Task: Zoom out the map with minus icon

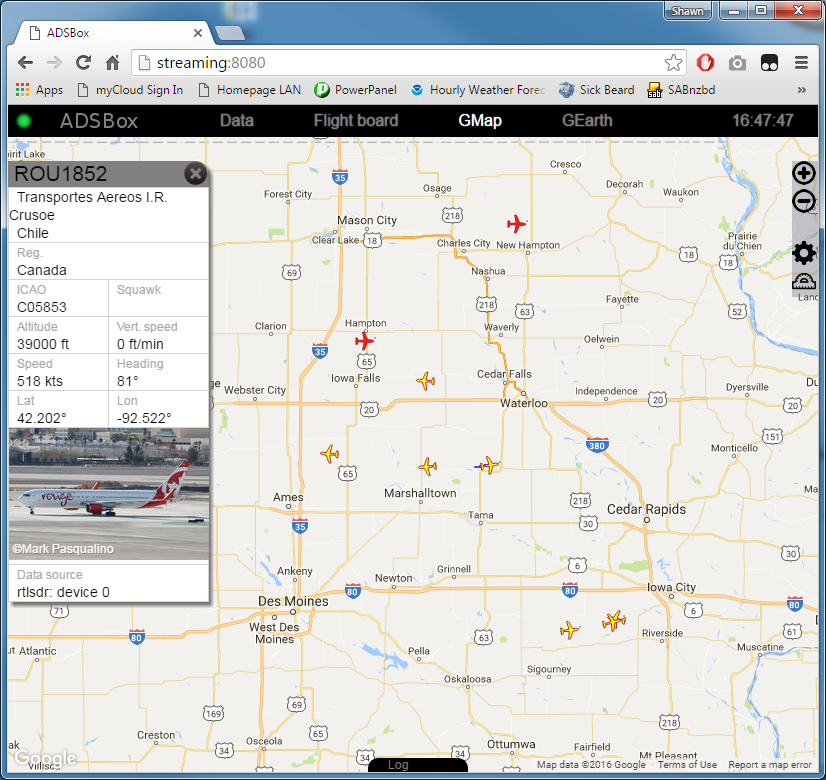Action: tap(803, 201)
